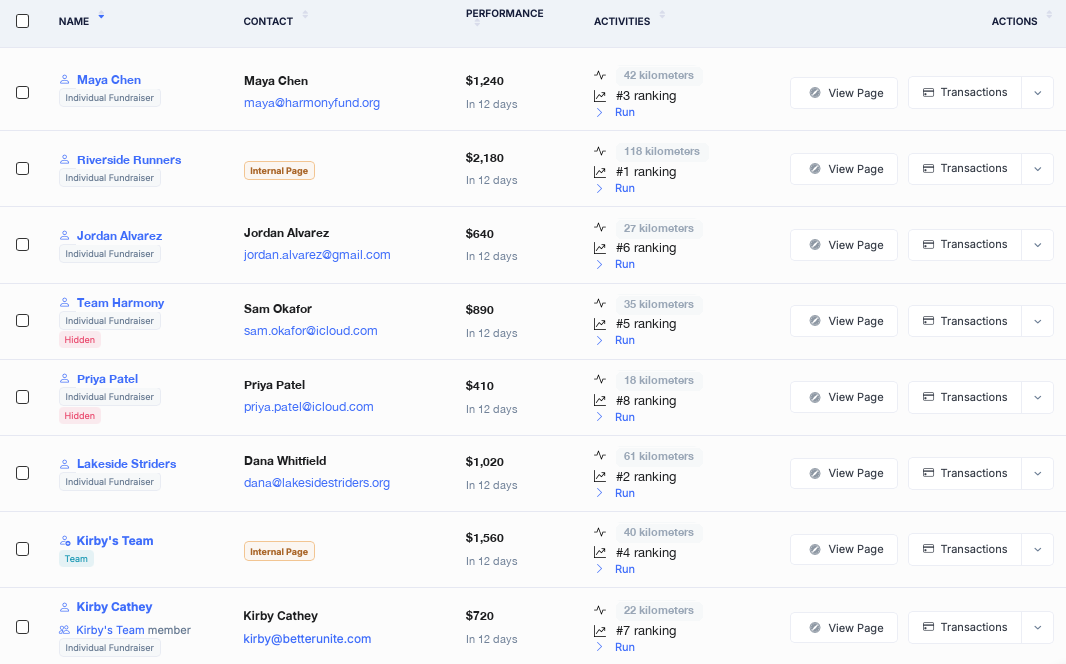Expand actions dropdown for Kirby Cathey
Image resolution: width=1066 pixels, height=664 pixels.
(1037, 628)
